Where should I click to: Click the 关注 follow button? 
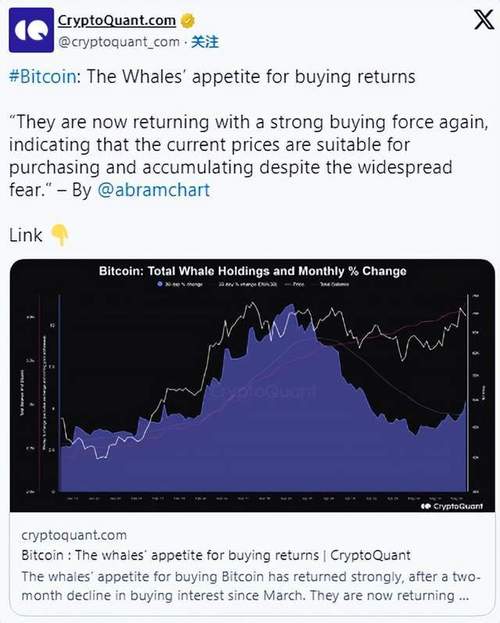(x=205, y=42)
